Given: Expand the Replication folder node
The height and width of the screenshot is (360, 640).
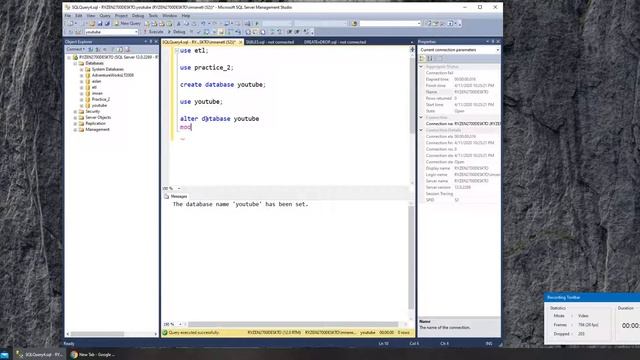Looking at the screenshot, I should 75,124.
